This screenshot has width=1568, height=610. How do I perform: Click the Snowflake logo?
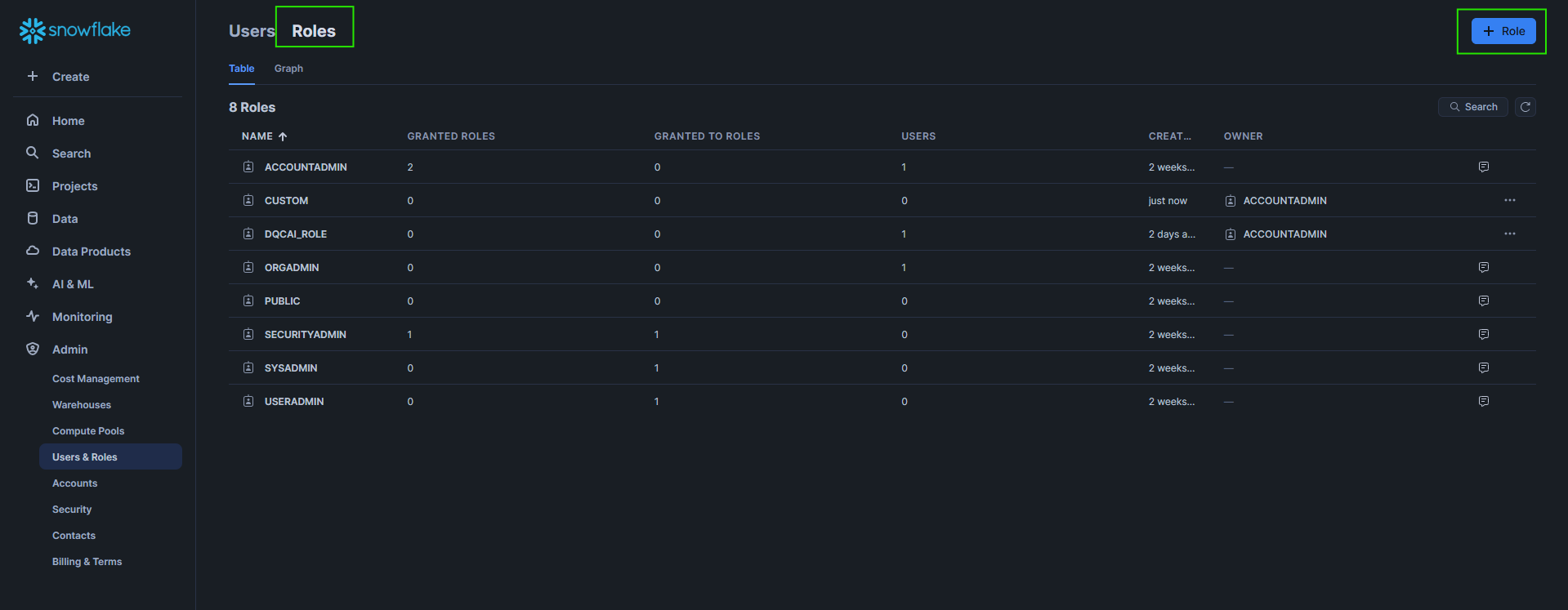point(74,30)
